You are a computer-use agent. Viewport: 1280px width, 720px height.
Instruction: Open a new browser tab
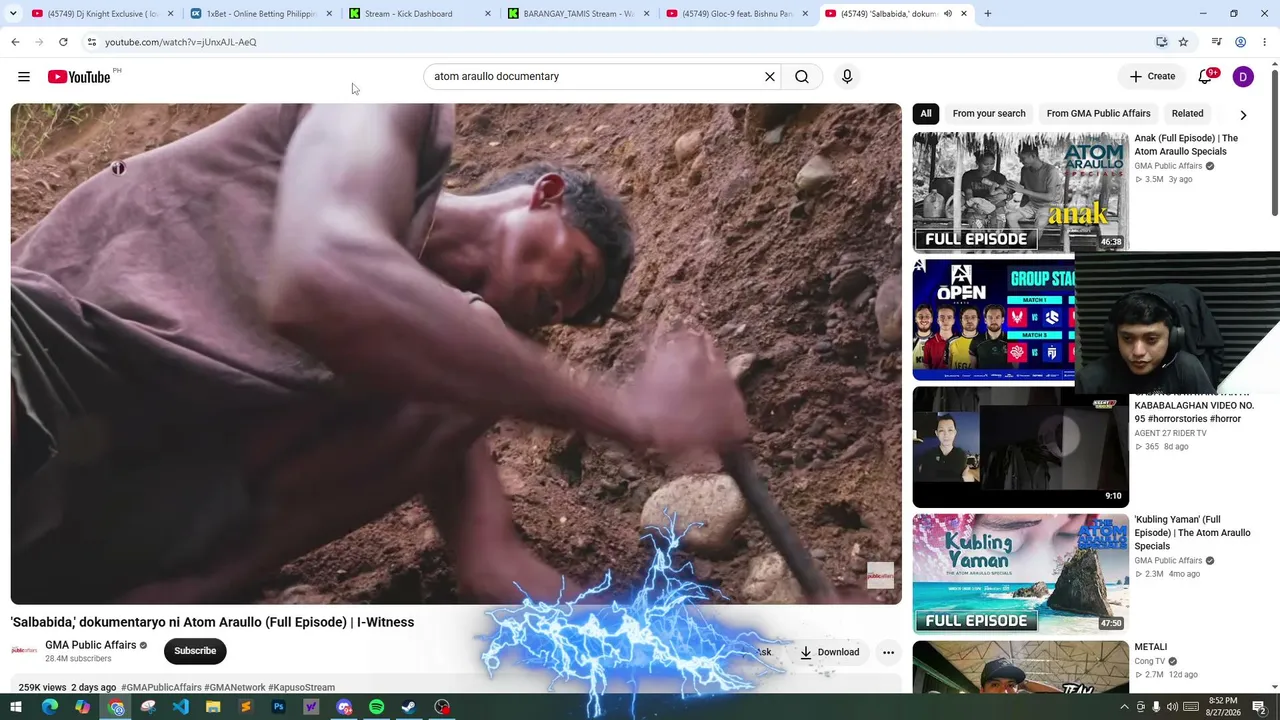click(x=988, y=14)
